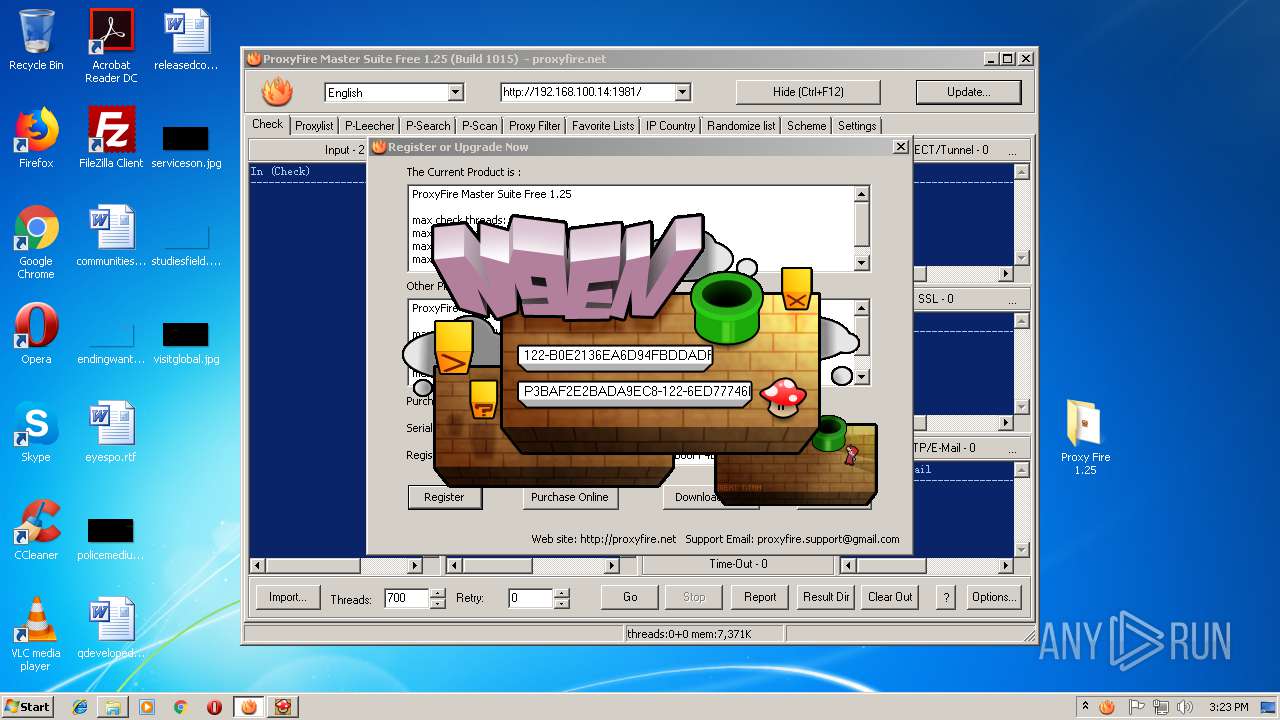The height and width of the screenshot is (720, 1280).
Task: Open the FileZilla Client desktop shortcut
Action: pos(111,138)
